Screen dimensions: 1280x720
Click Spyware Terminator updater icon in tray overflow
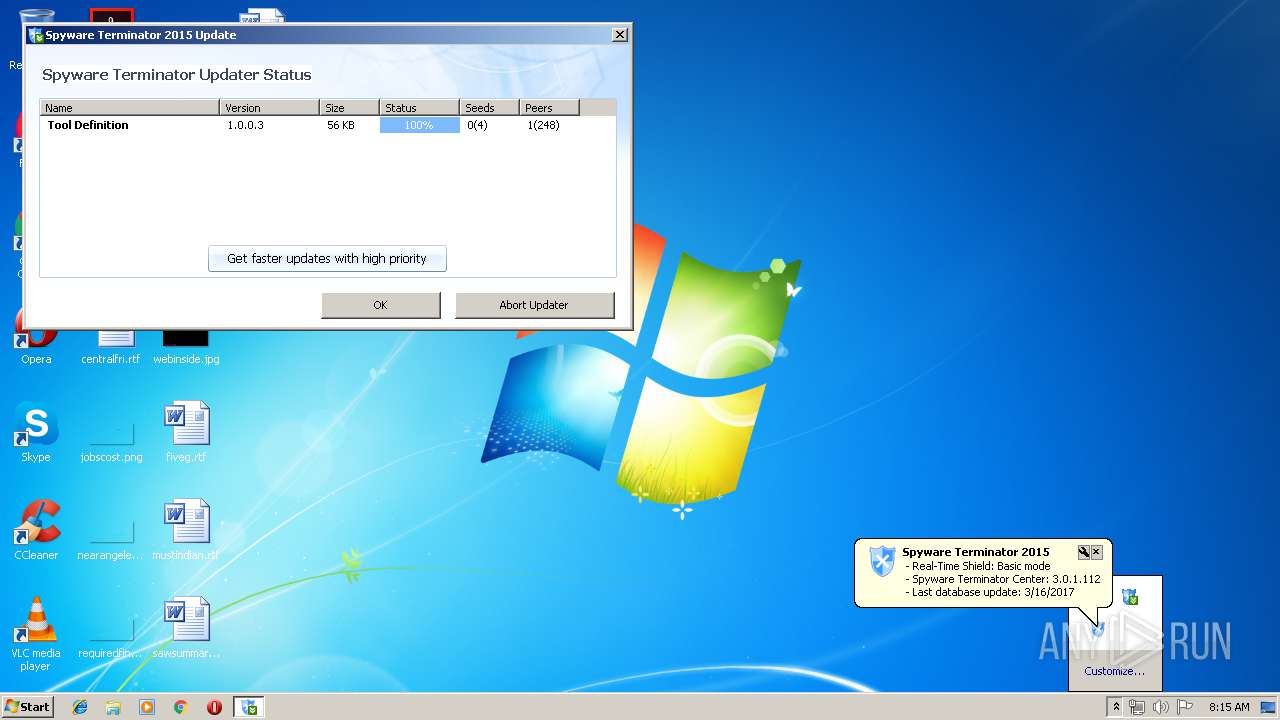coord(1129,597)
